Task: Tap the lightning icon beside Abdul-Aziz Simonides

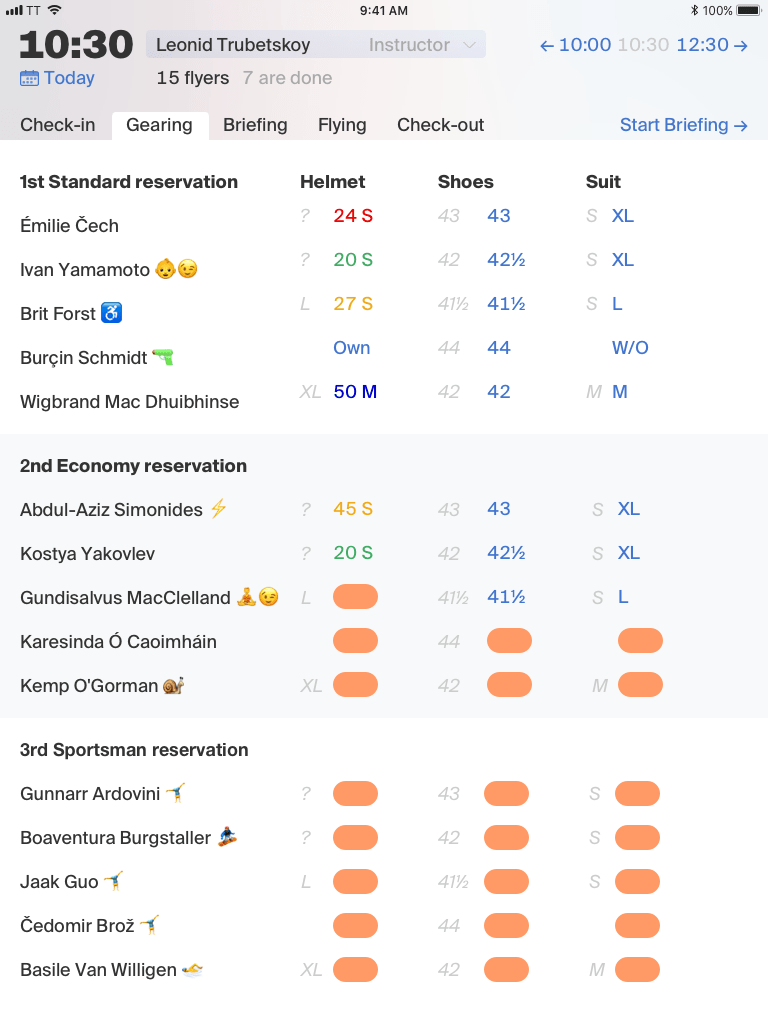Action: coord(218,508)
